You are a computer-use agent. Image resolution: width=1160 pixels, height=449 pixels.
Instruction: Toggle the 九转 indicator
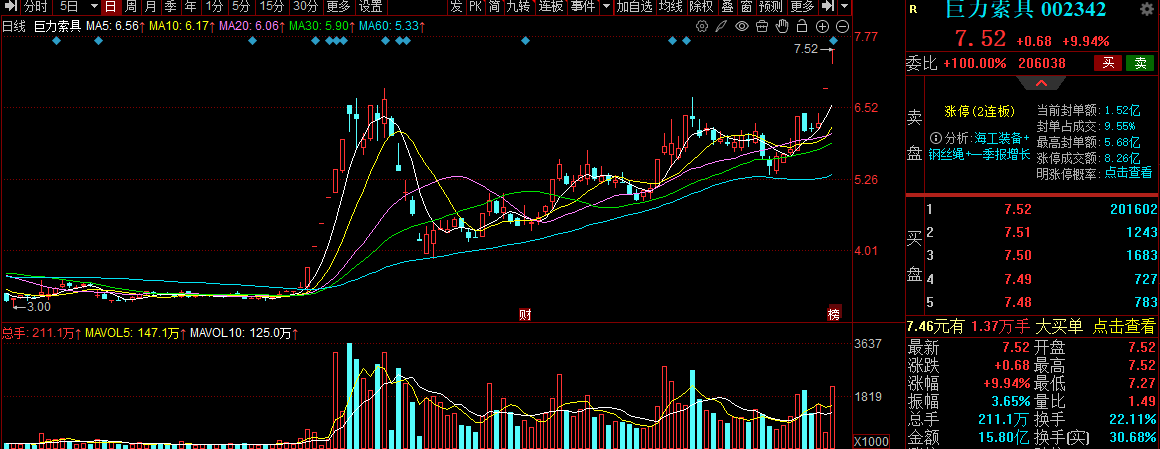click(x=519, y=7)
